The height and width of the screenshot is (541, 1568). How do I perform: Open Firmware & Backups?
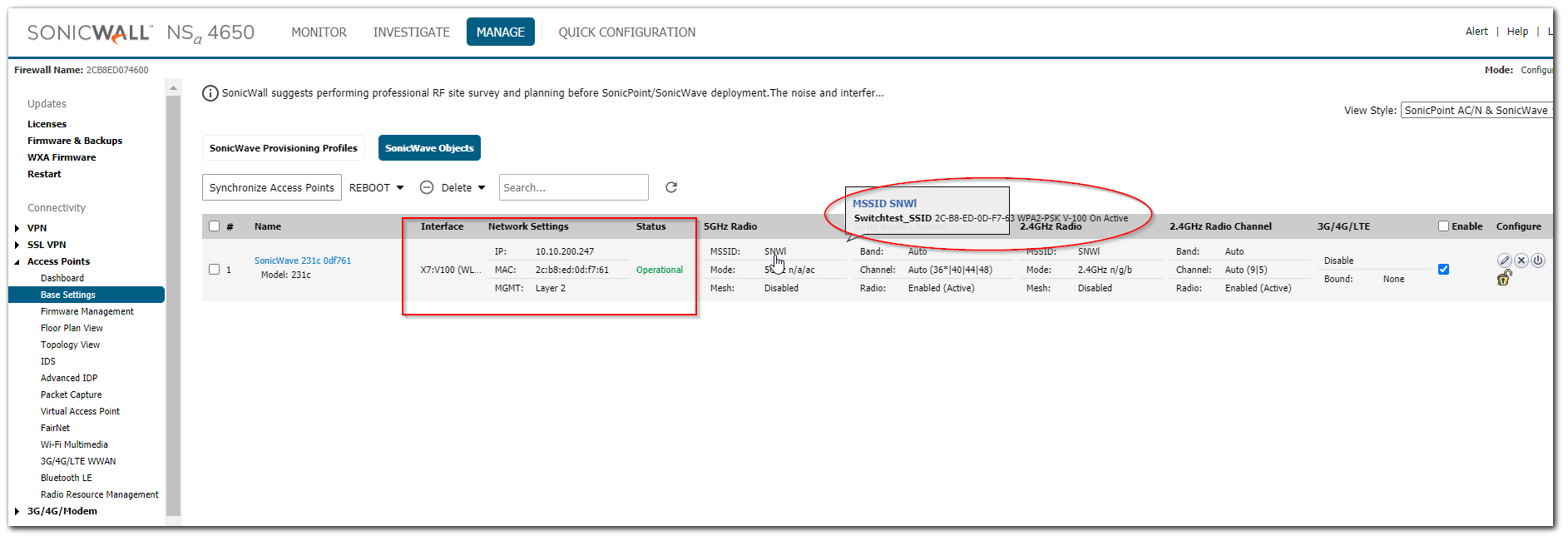(x=75, y=141)
